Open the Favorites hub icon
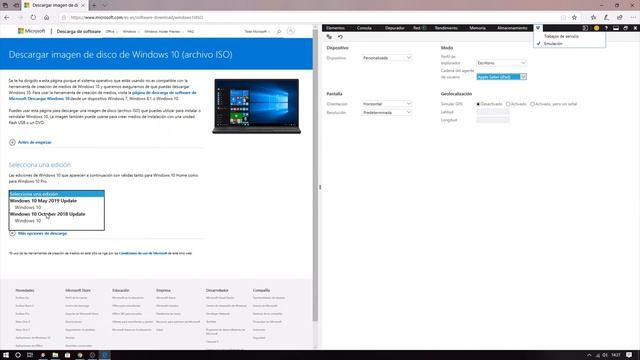 [593, 18]
